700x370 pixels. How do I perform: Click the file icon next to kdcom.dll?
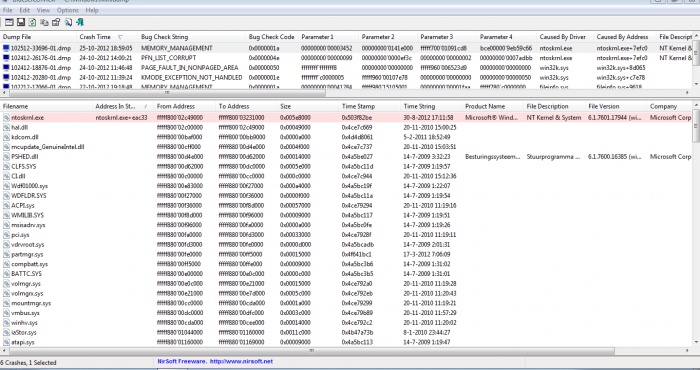point(6,137)
